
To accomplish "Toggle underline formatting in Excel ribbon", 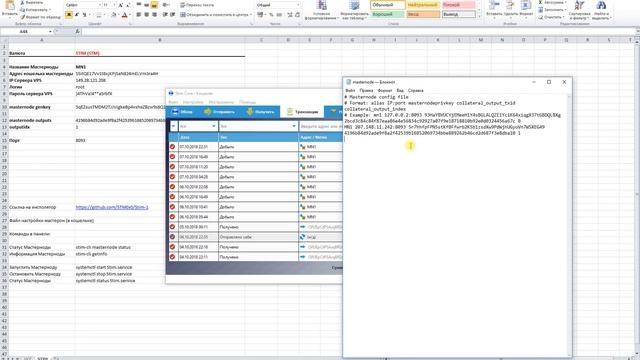I will tap(84, 15).
